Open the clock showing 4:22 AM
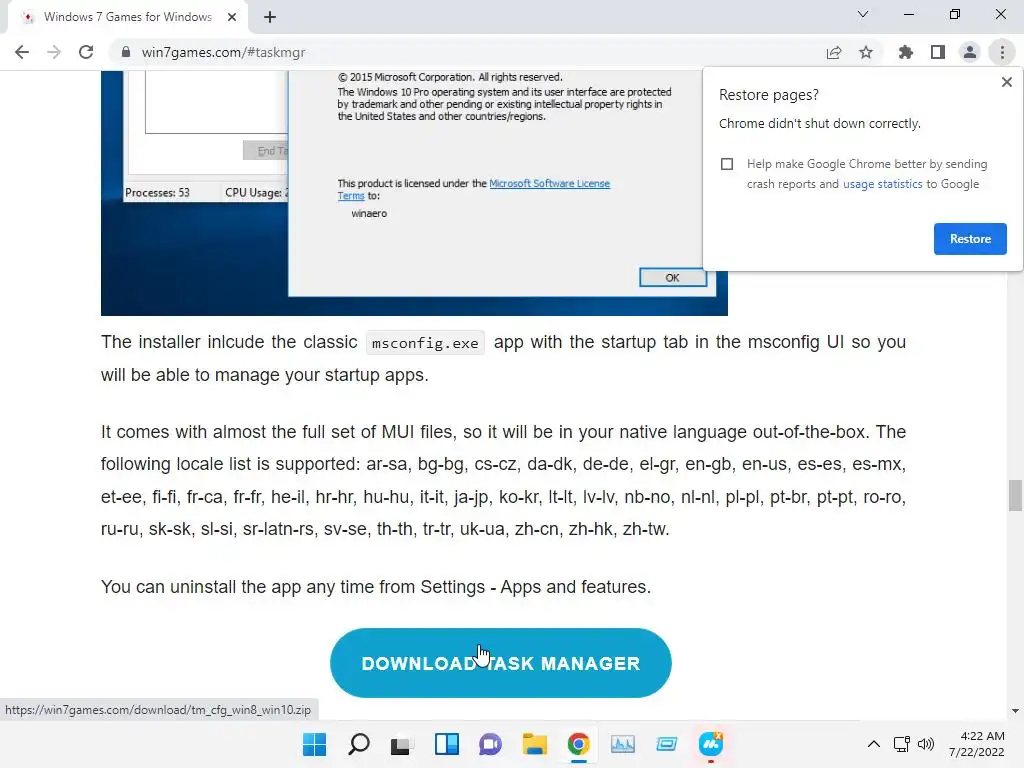This screenshot has width=1024, height=768. (976, 744)
